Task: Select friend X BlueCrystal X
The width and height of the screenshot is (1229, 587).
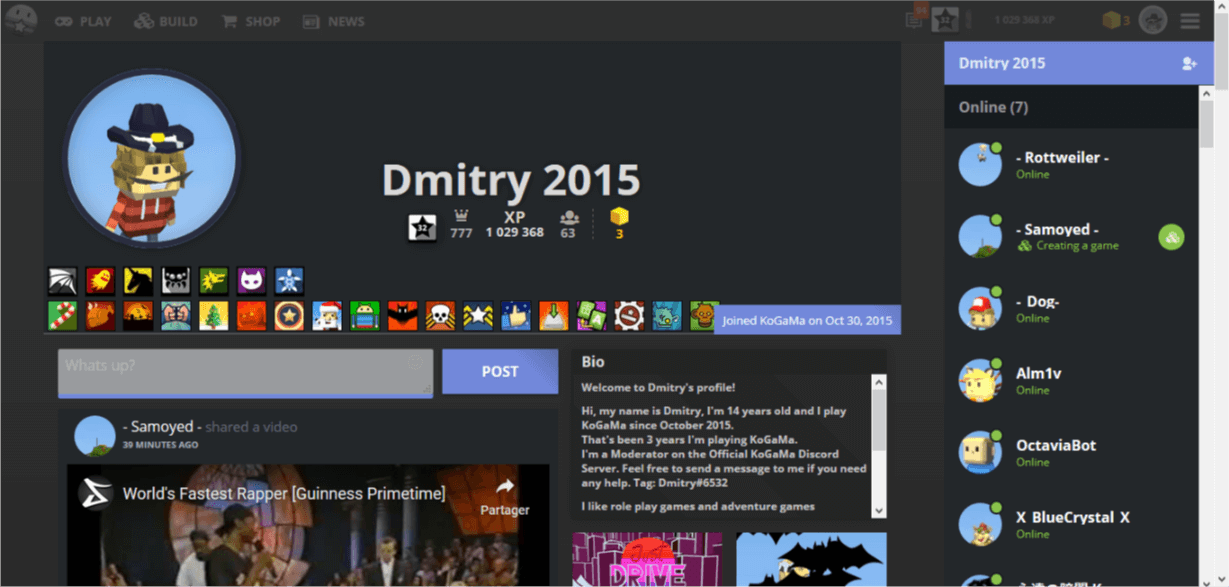Action: [x=1071, y=525]
